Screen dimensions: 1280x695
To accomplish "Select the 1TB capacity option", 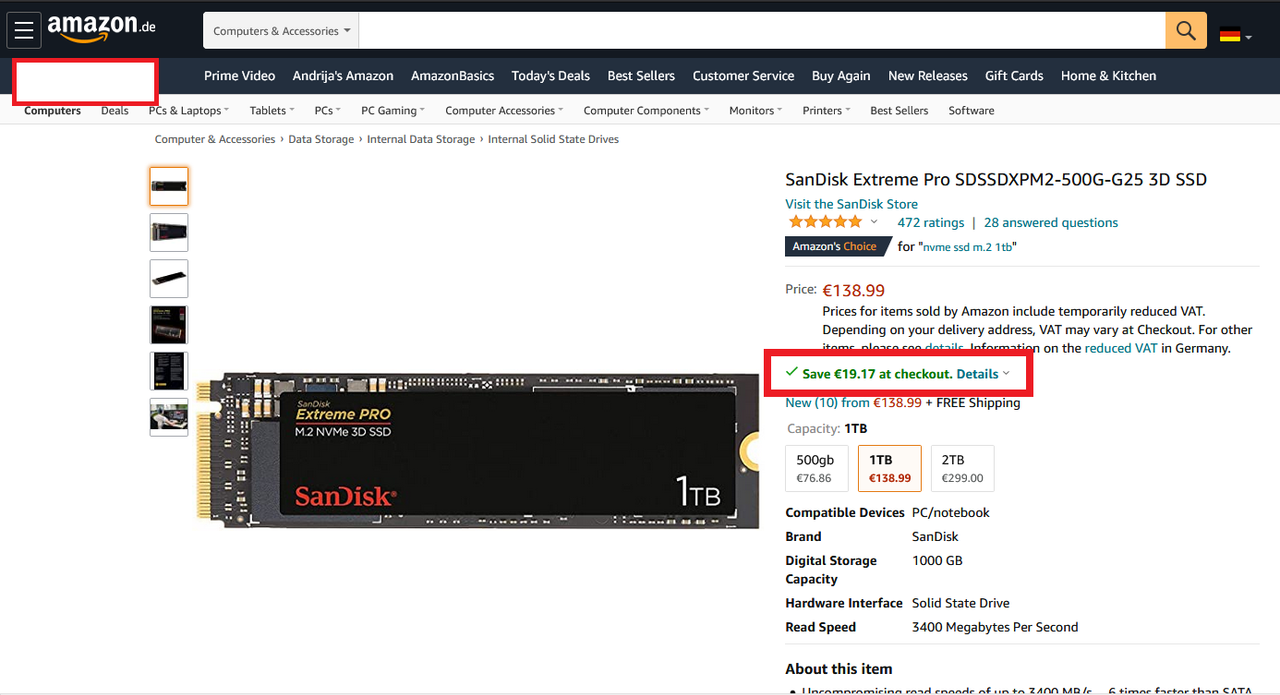I will coord(890,468).
